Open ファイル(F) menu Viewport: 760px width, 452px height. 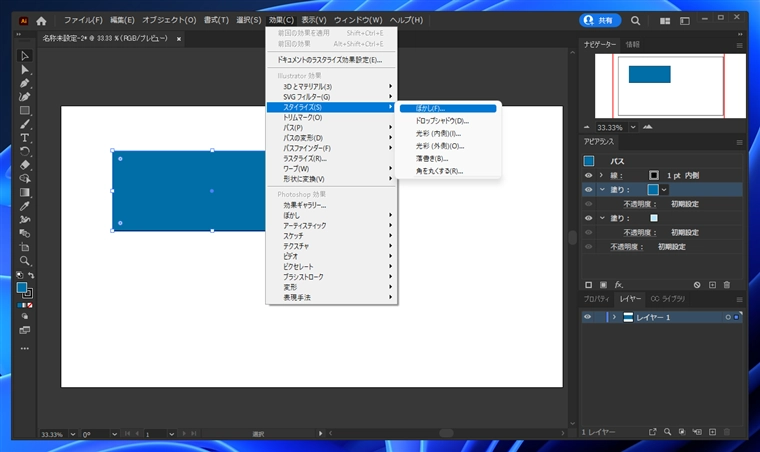click(83, 20)
